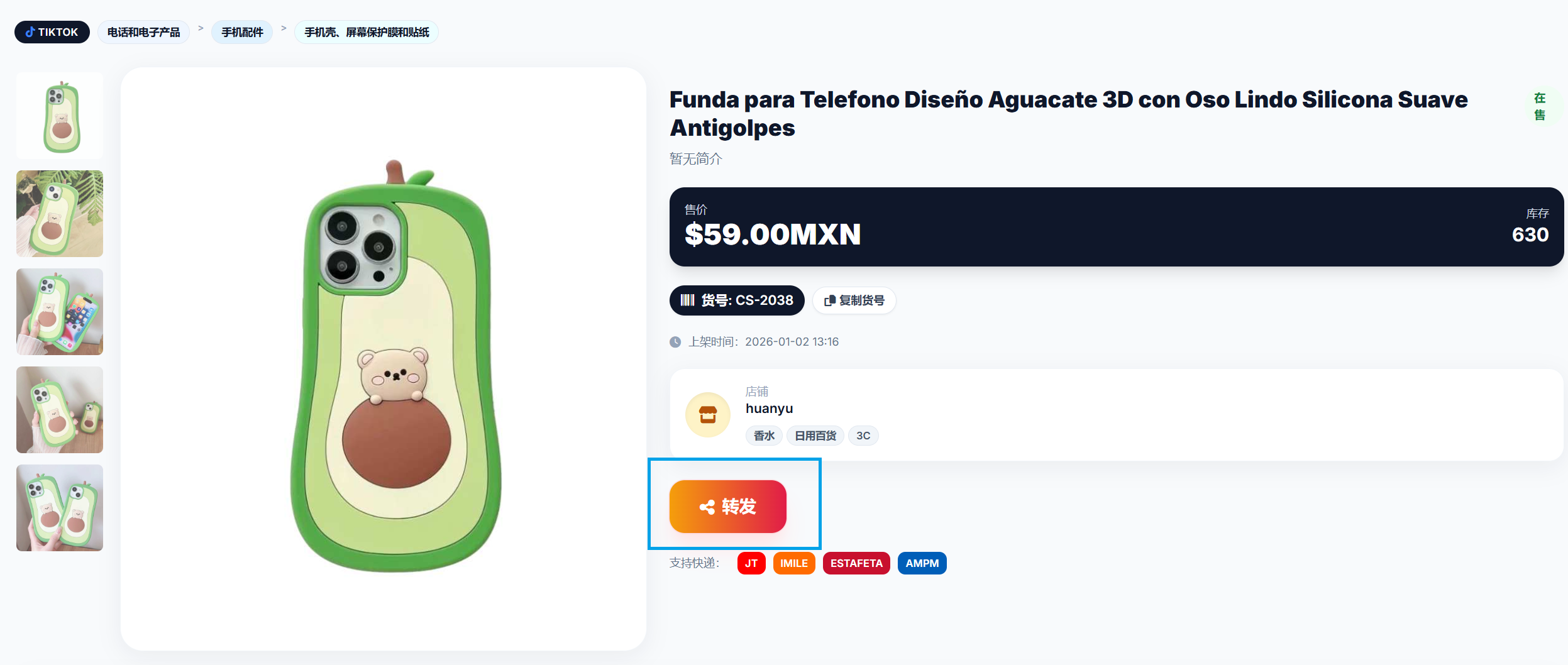
Task: Click the 转发 share button
Action: pos(728,507)
